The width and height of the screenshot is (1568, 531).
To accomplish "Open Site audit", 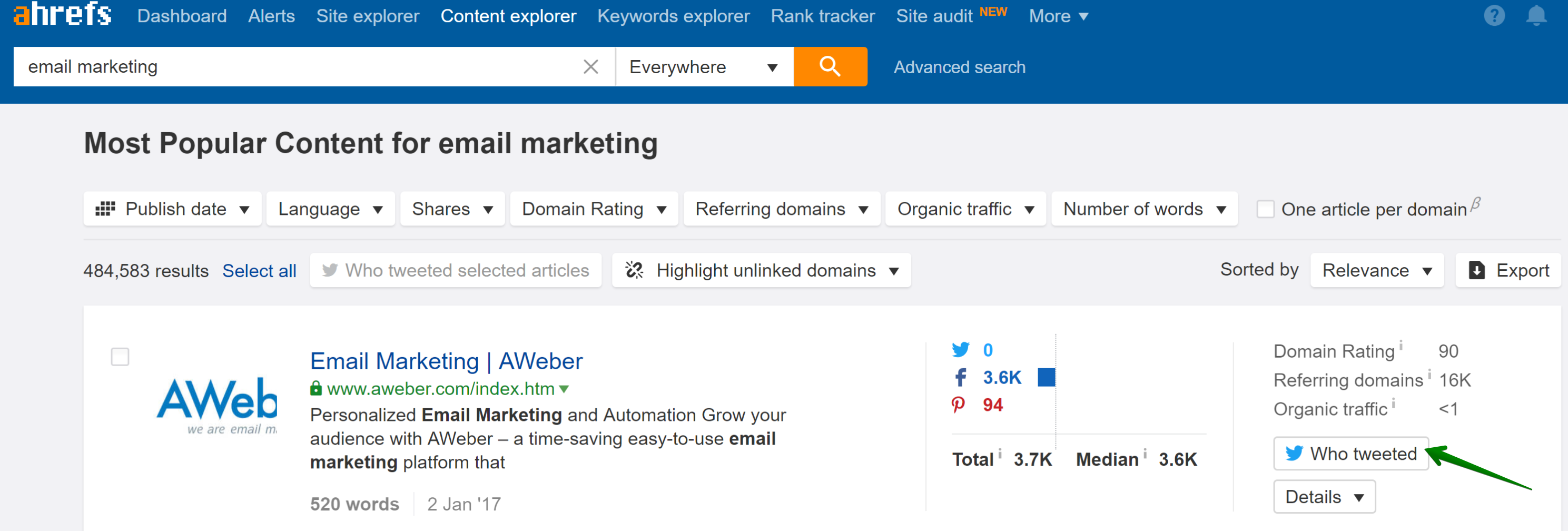I will pos(934,16).
